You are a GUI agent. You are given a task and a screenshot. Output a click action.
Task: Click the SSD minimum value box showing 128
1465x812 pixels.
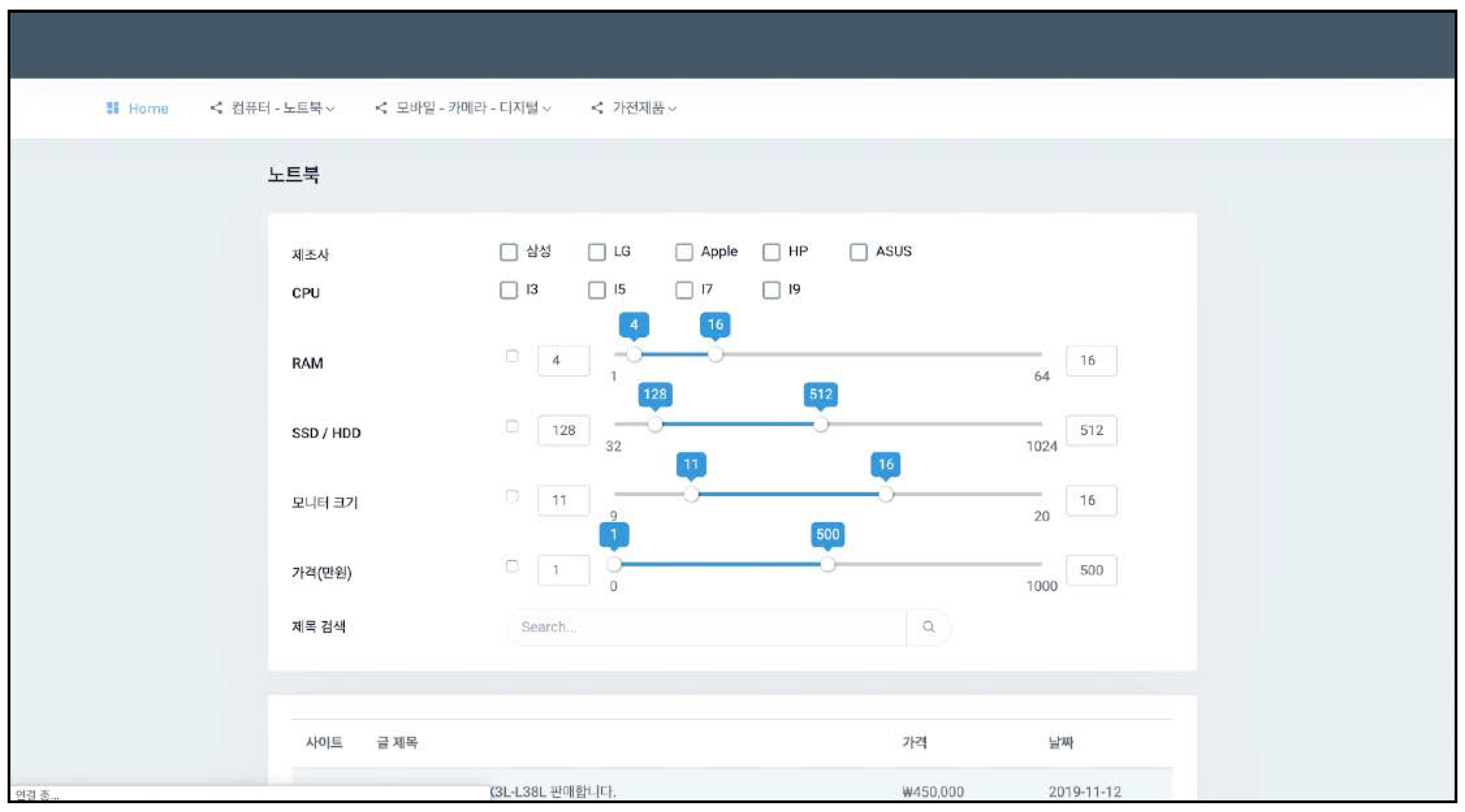point(563,430)
